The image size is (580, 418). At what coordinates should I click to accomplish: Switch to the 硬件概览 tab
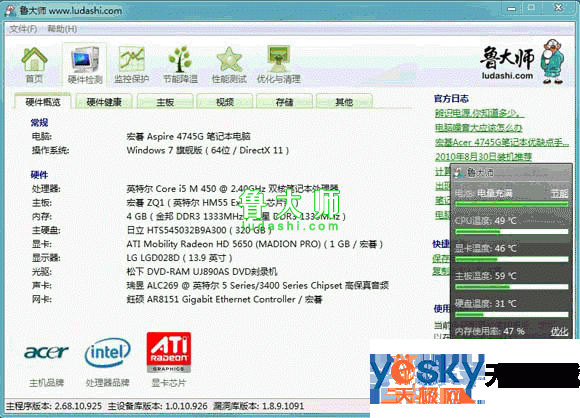(x=43, y=102)
